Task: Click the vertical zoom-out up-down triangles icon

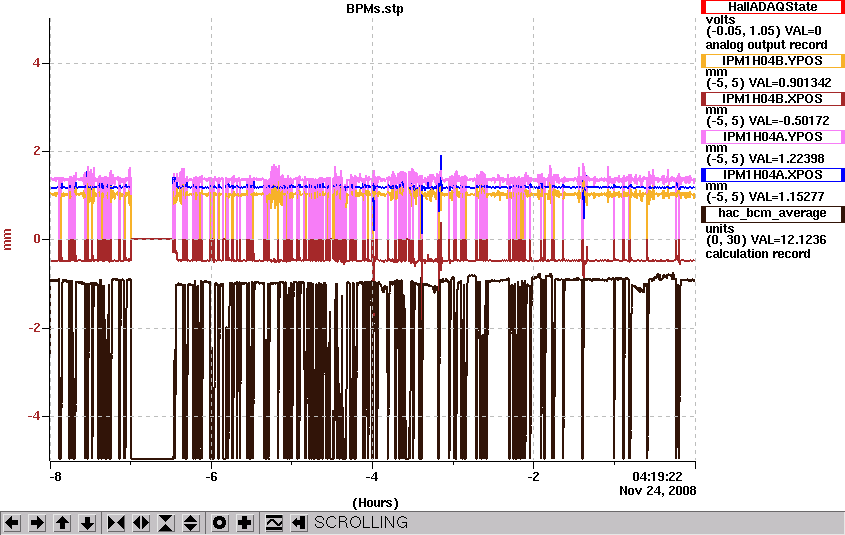Action: [191, 523]
